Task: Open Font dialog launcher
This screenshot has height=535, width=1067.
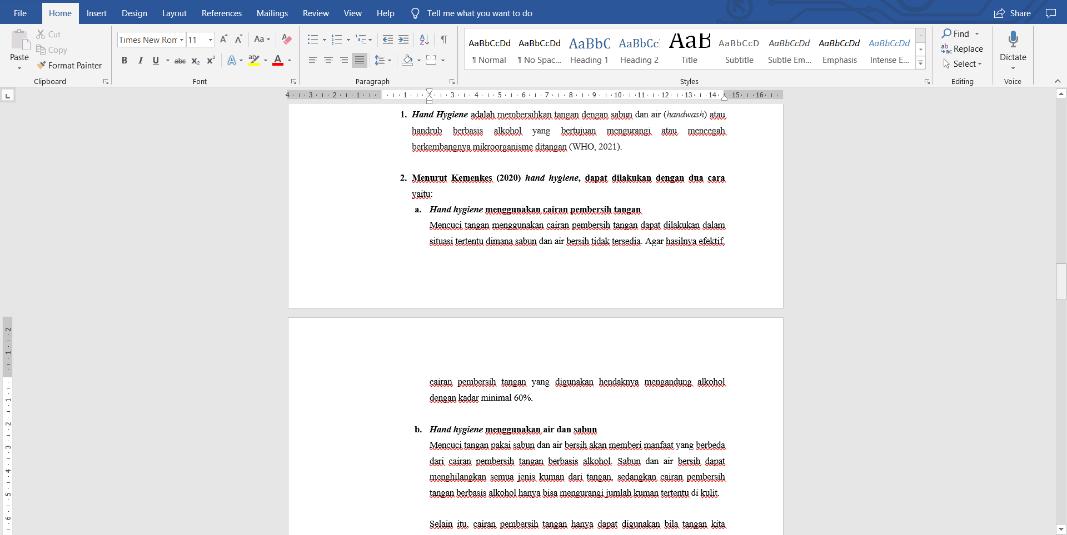Action: coord(293,82)
